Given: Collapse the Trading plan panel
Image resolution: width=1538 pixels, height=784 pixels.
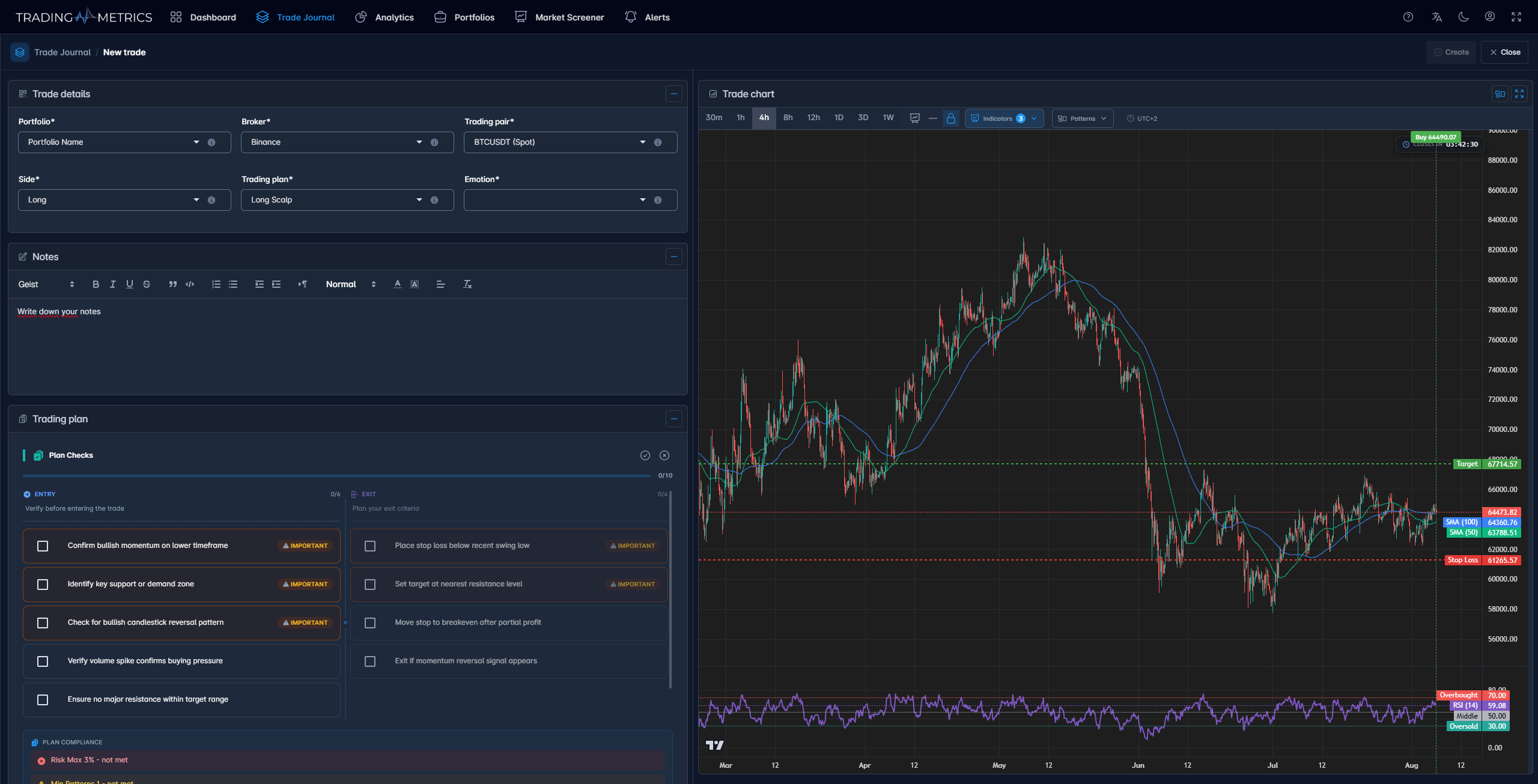Looking at the screenshot, I should pos(674,419).
